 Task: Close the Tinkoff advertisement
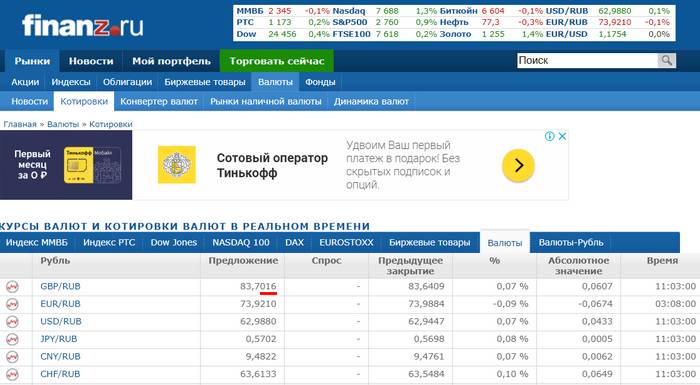[562, 136]
